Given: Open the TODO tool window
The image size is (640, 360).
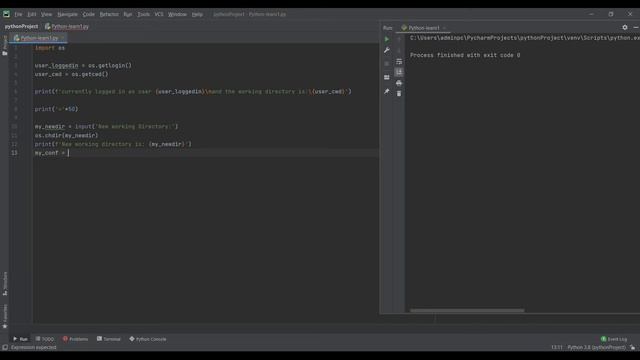Looking at the screenshot, I should (44, 339).
